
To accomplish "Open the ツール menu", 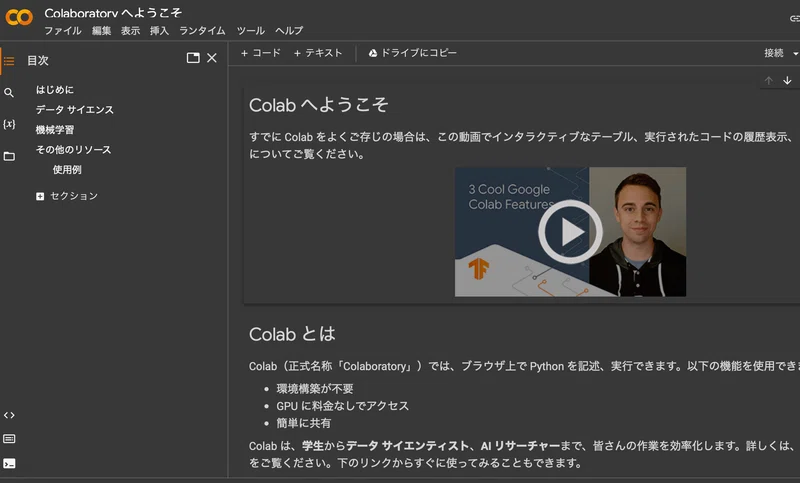I will [251, 31].
